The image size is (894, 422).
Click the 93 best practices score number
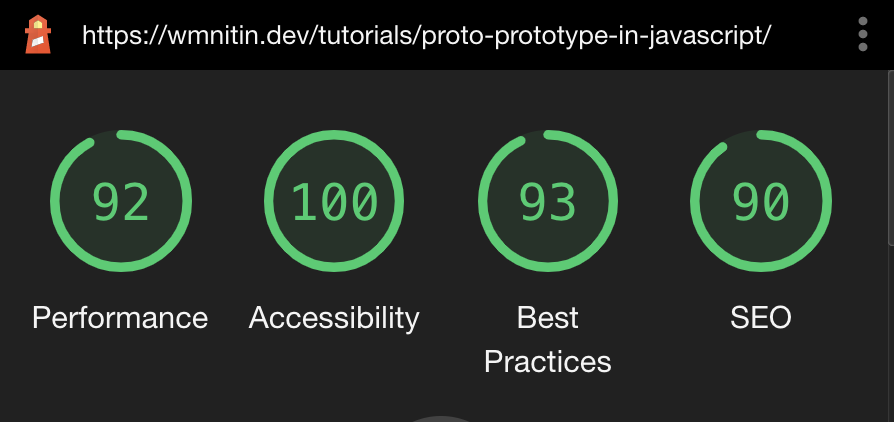pyautogui.click(x=547, y=202)
